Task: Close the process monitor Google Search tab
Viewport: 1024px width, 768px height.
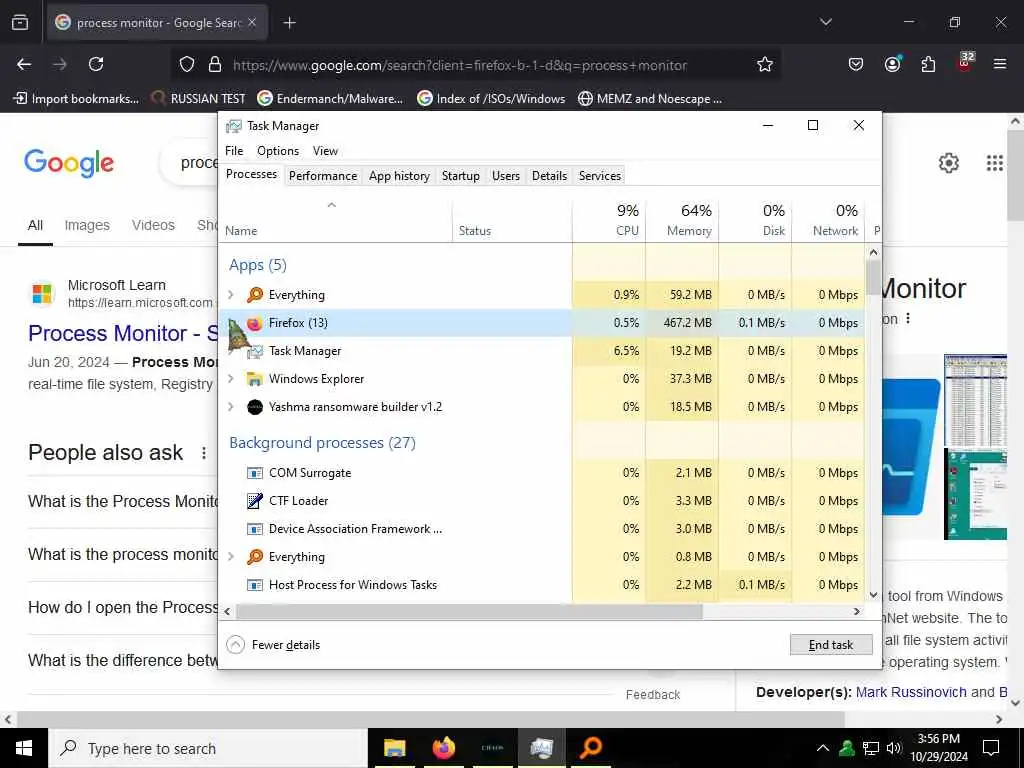Action: click(x=252, y=23)
